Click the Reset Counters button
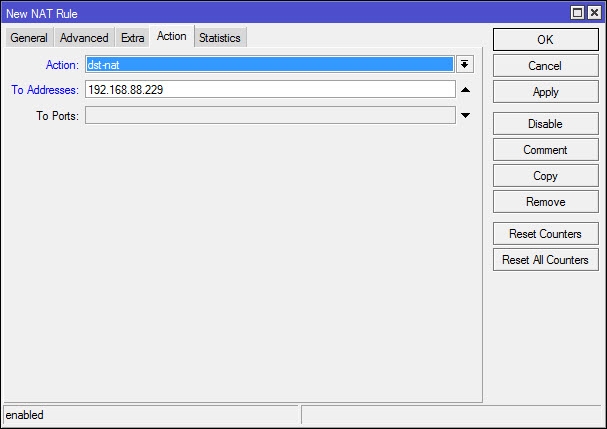Image resolution: width=607 pixels, height=429 pixels. click(x=545, y=234)
